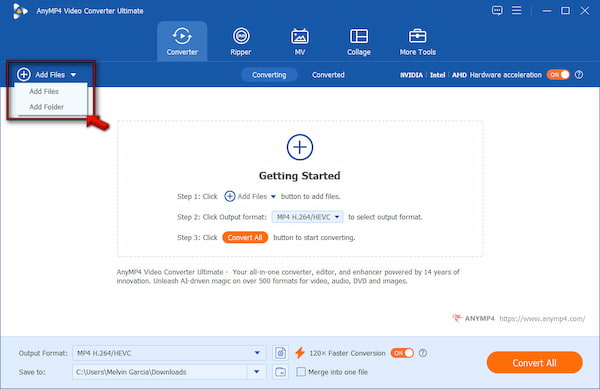Open the MV tab
600x389 pixels.
pos(300,41)
